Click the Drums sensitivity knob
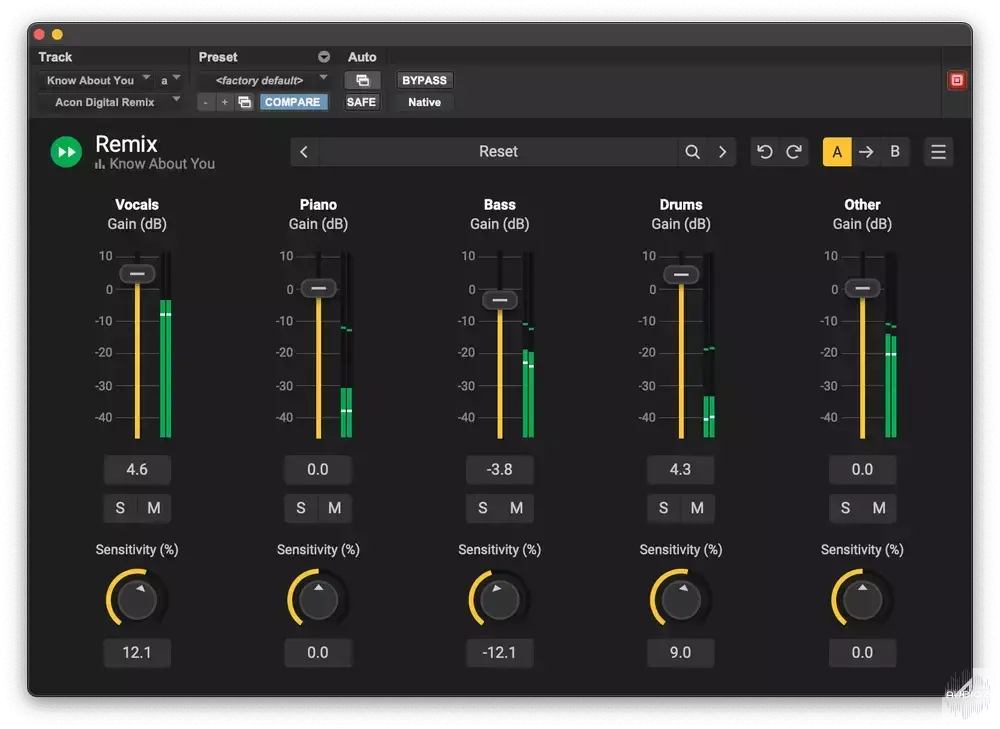 coord(681,600)
